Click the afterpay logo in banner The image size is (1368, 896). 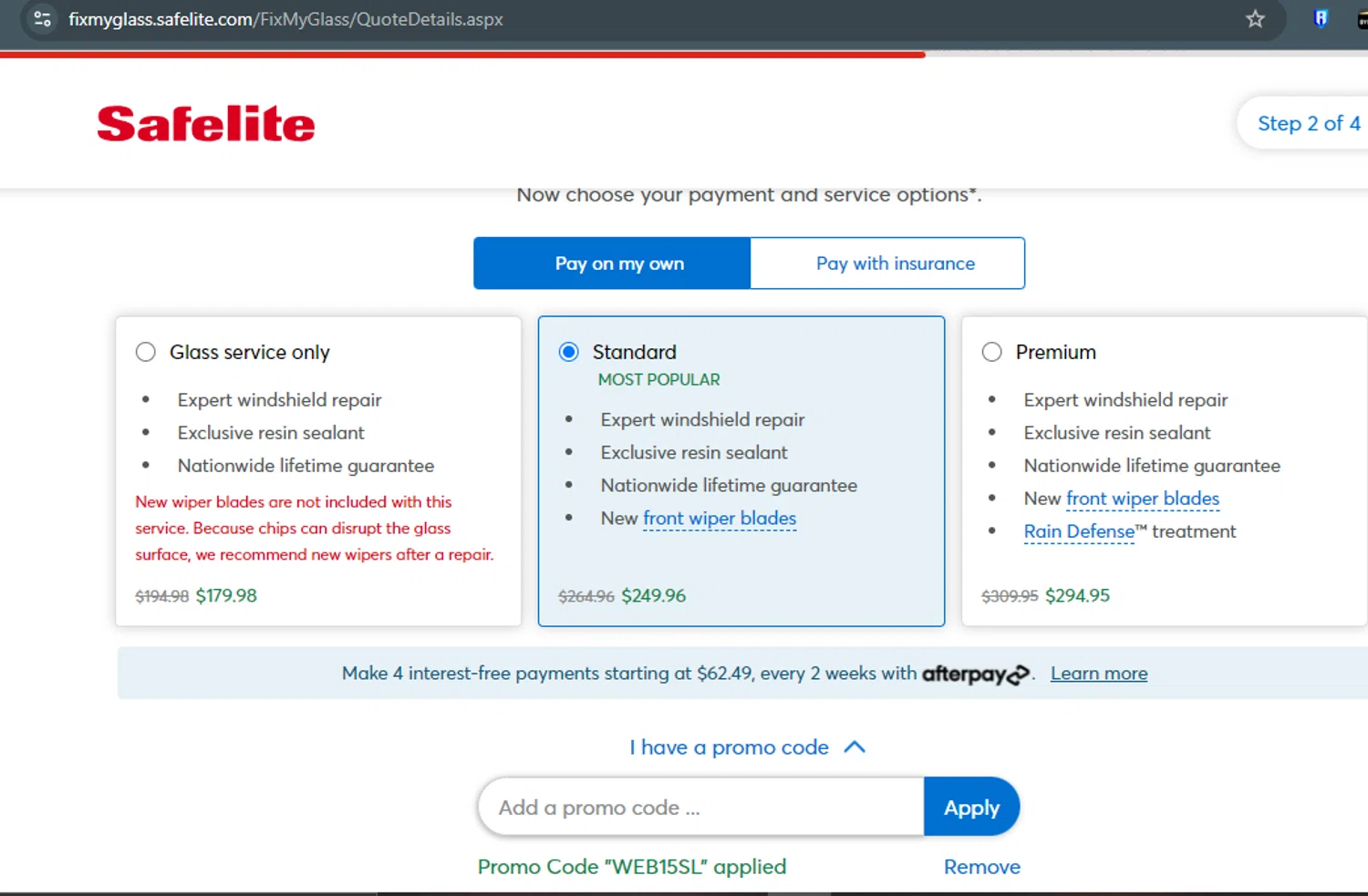coord(976,674)
